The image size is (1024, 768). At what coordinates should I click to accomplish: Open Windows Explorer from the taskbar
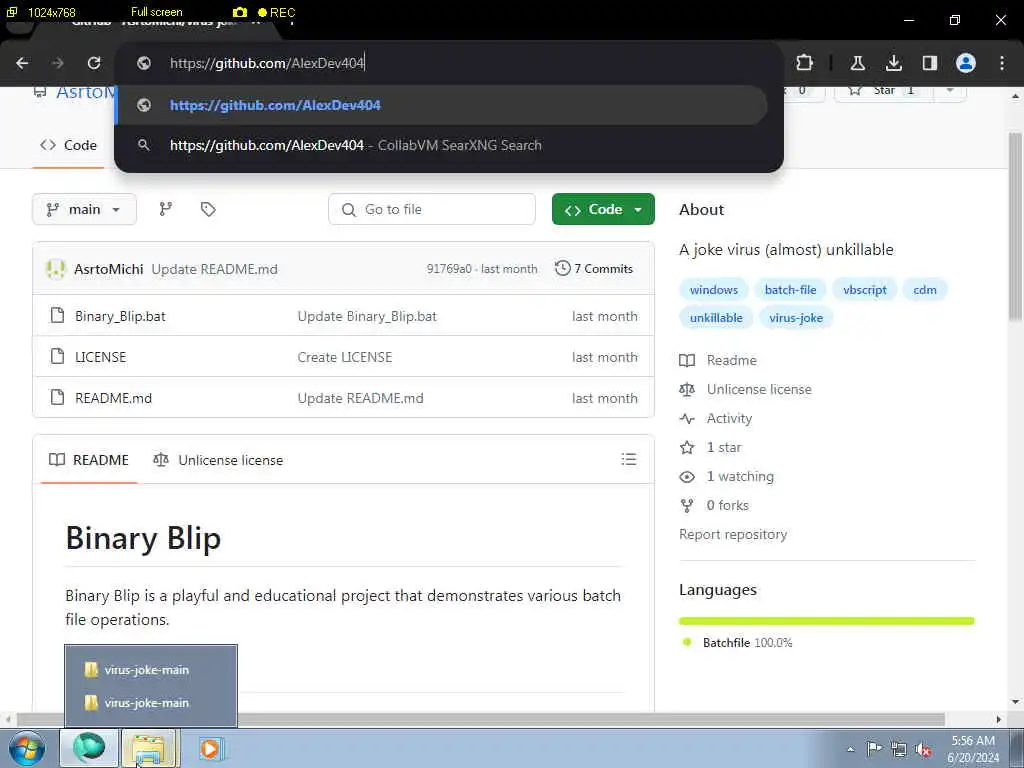[x=149, y=748]
